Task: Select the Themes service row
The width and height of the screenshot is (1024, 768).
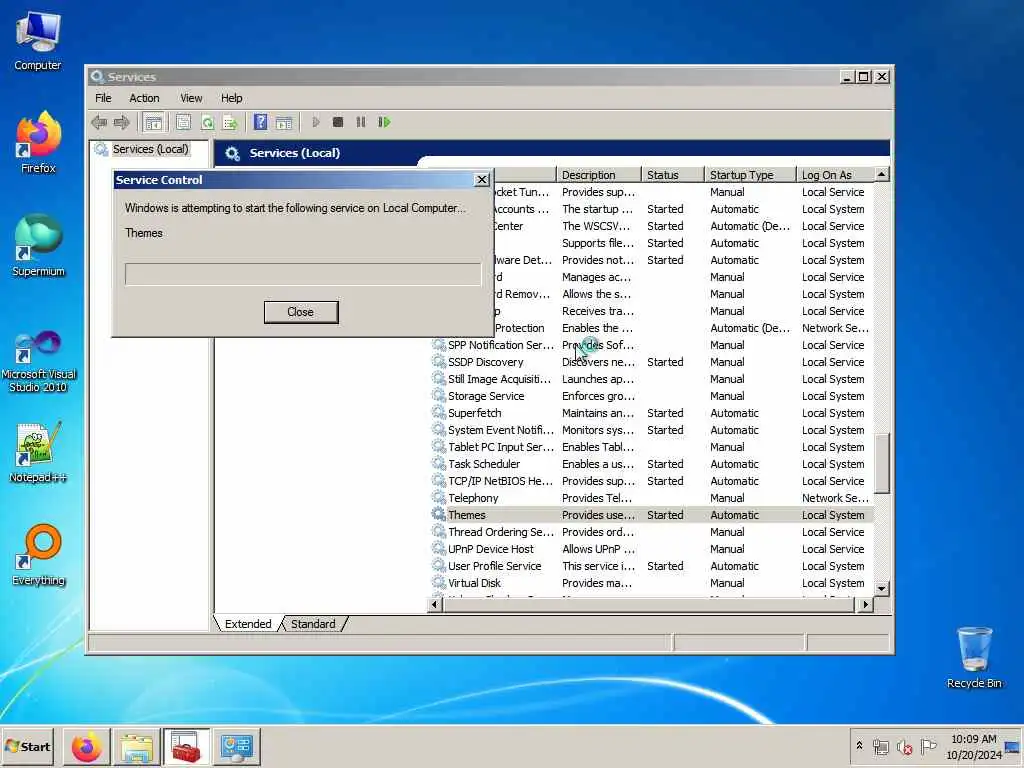Action: [x=651, y=515]
